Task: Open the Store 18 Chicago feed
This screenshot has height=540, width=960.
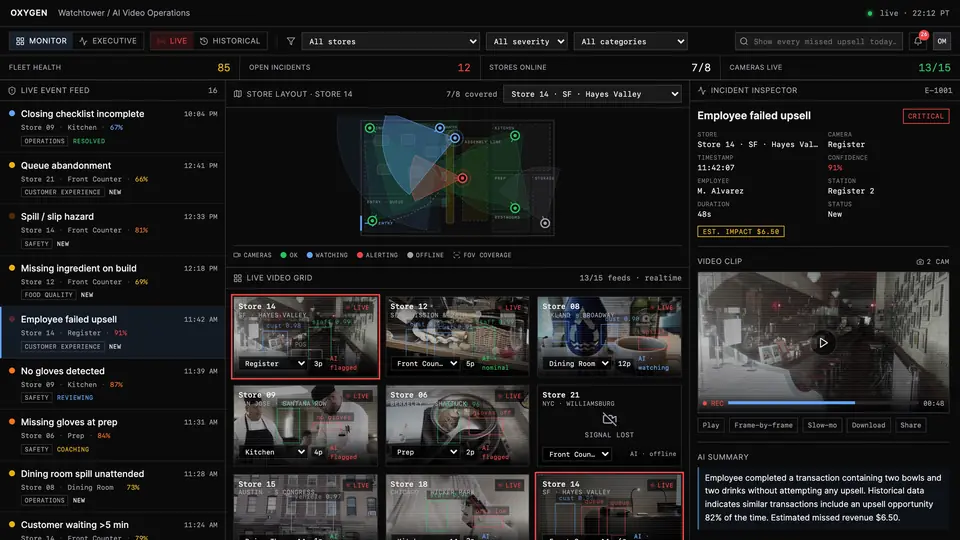Action: click(x=457, y=507)
